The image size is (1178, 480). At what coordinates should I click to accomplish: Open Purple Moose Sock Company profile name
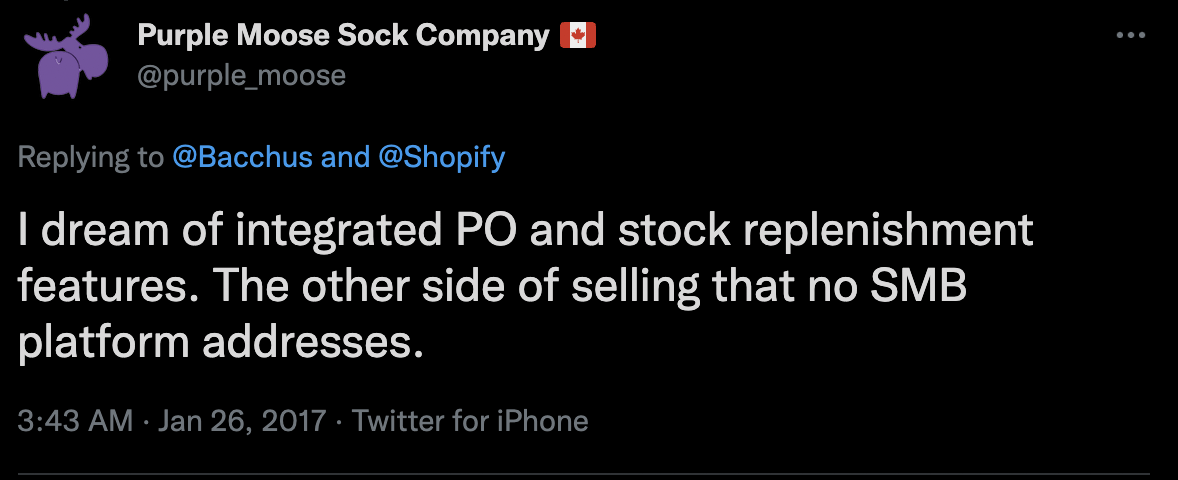[343, 35]
